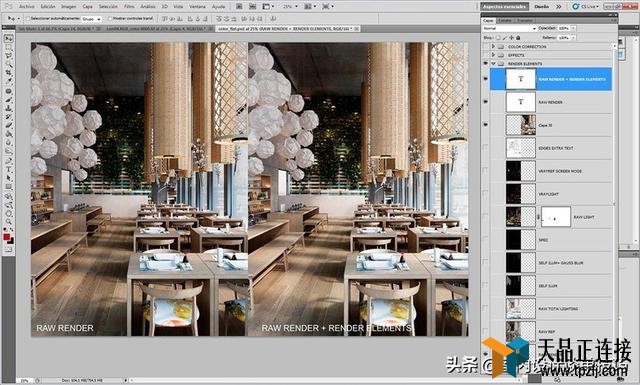640x385 pixels.
Task: Open the Edición menu
Action: (48, 7)
